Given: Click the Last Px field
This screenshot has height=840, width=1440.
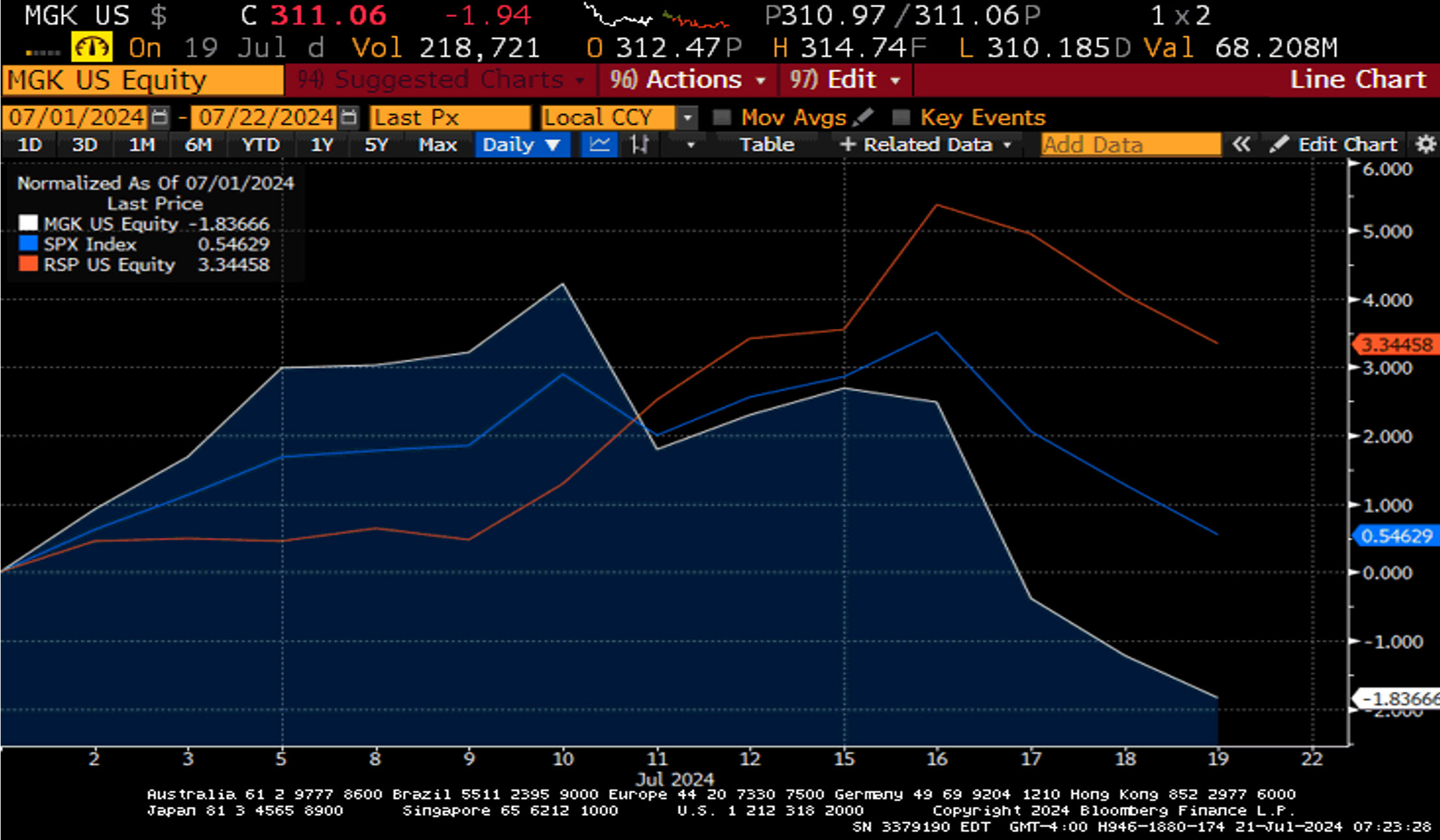Looking at the screenshot, I should [450, 118].
